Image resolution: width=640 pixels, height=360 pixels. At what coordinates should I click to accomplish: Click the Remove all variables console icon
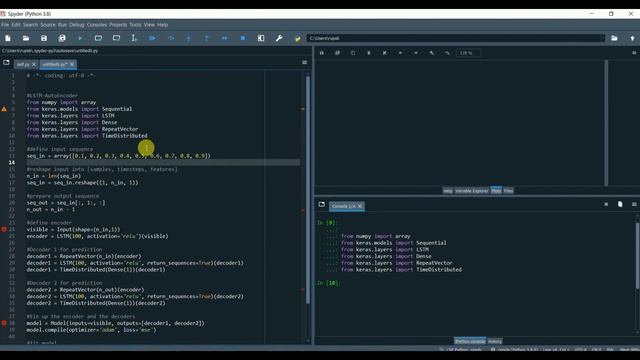620,204
